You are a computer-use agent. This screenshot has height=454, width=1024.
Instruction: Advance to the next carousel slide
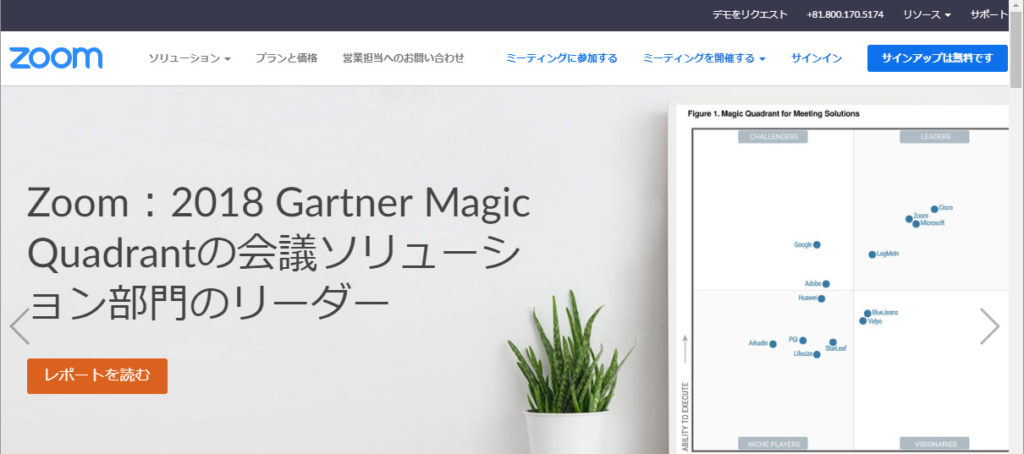[989, 326]
